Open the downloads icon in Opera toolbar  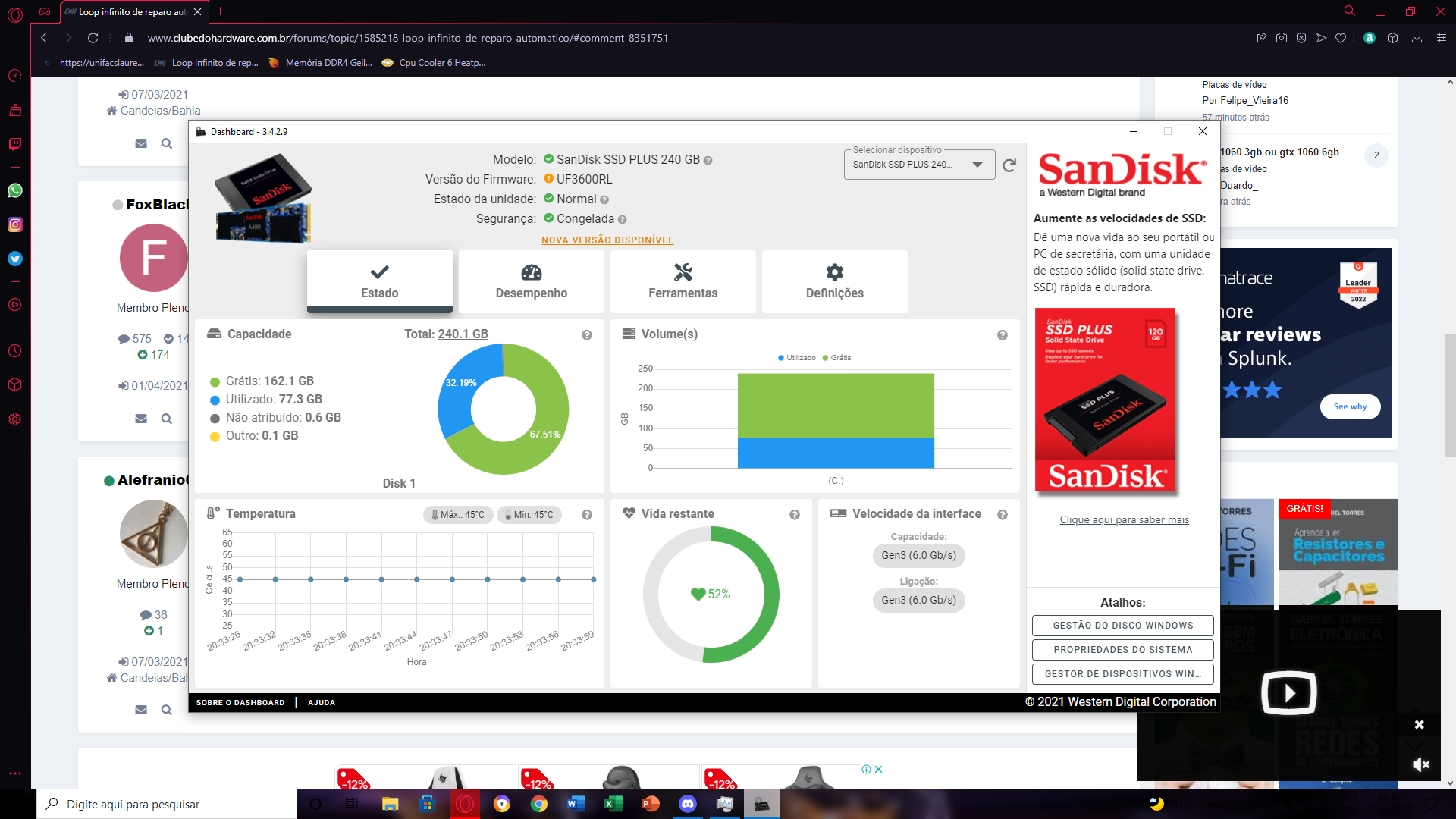tap(1417, 38)
